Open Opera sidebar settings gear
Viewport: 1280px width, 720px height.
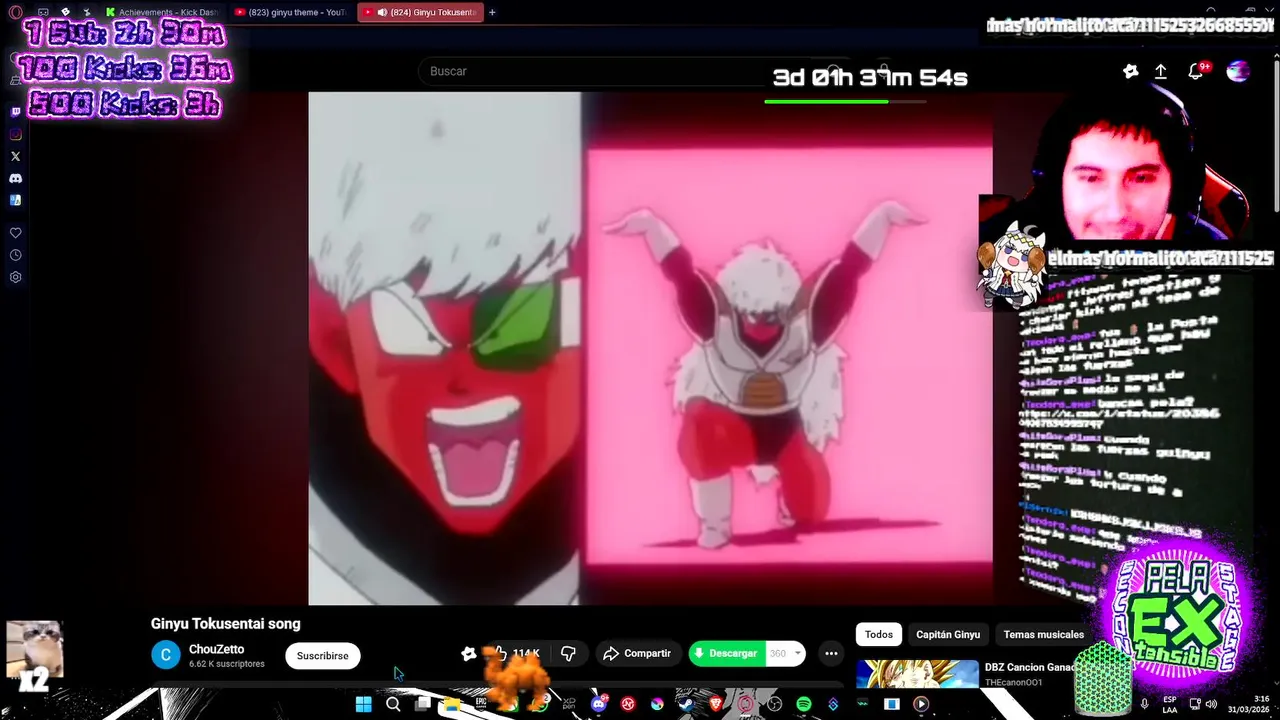click(x=15, y=277)
